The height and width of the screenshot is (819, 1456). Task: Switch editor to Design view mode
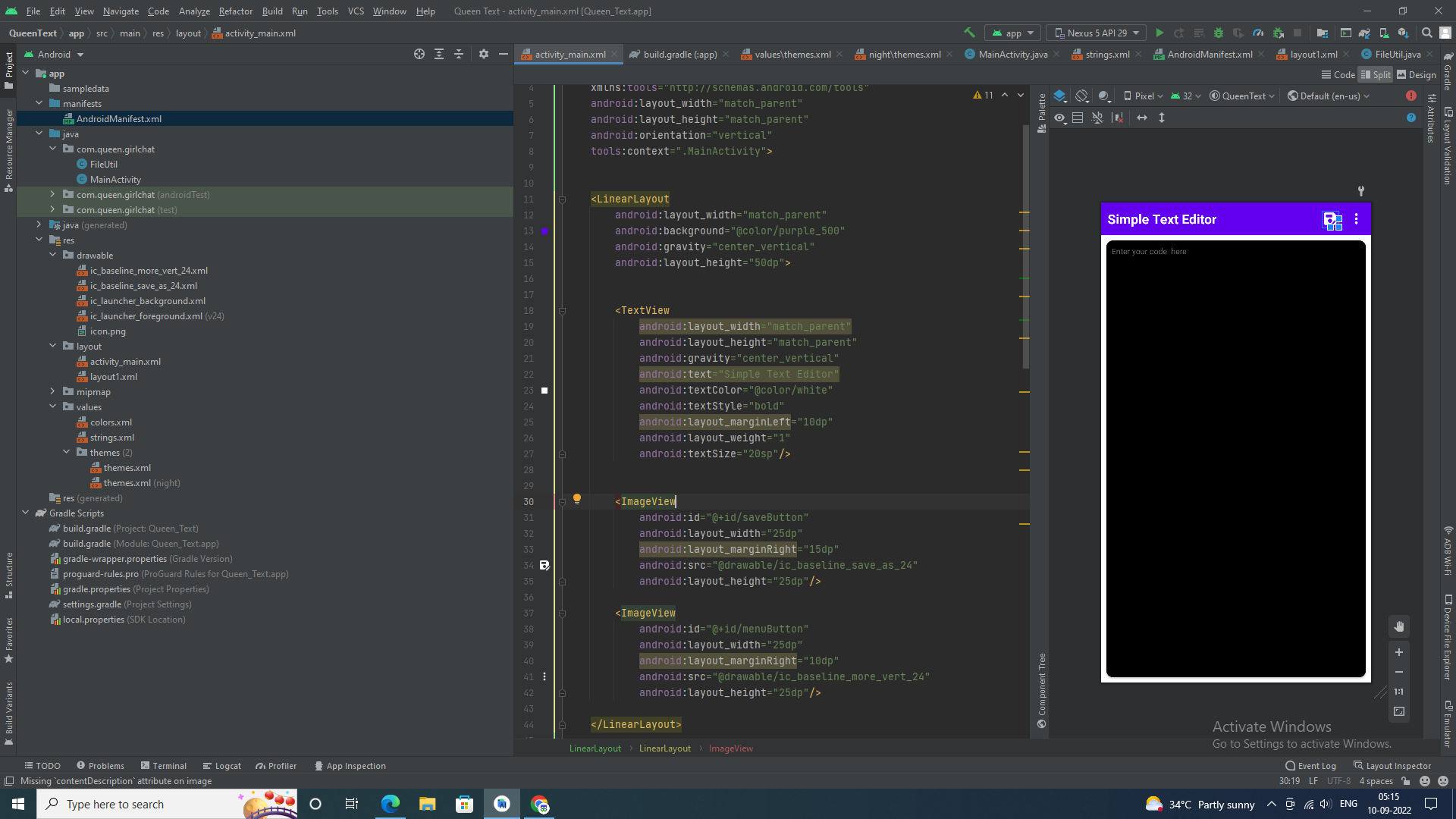[1417, 75]
